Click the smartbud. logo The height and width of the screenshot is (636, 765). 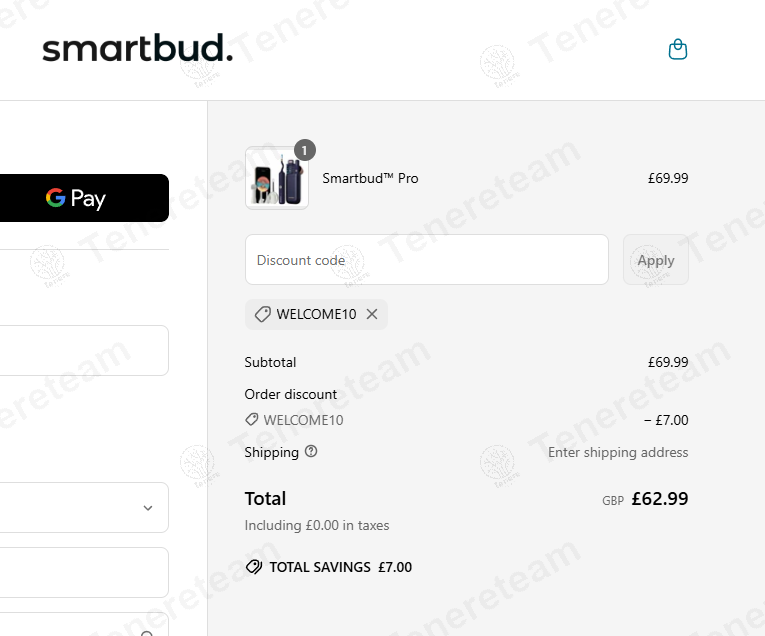click(137, 49)
